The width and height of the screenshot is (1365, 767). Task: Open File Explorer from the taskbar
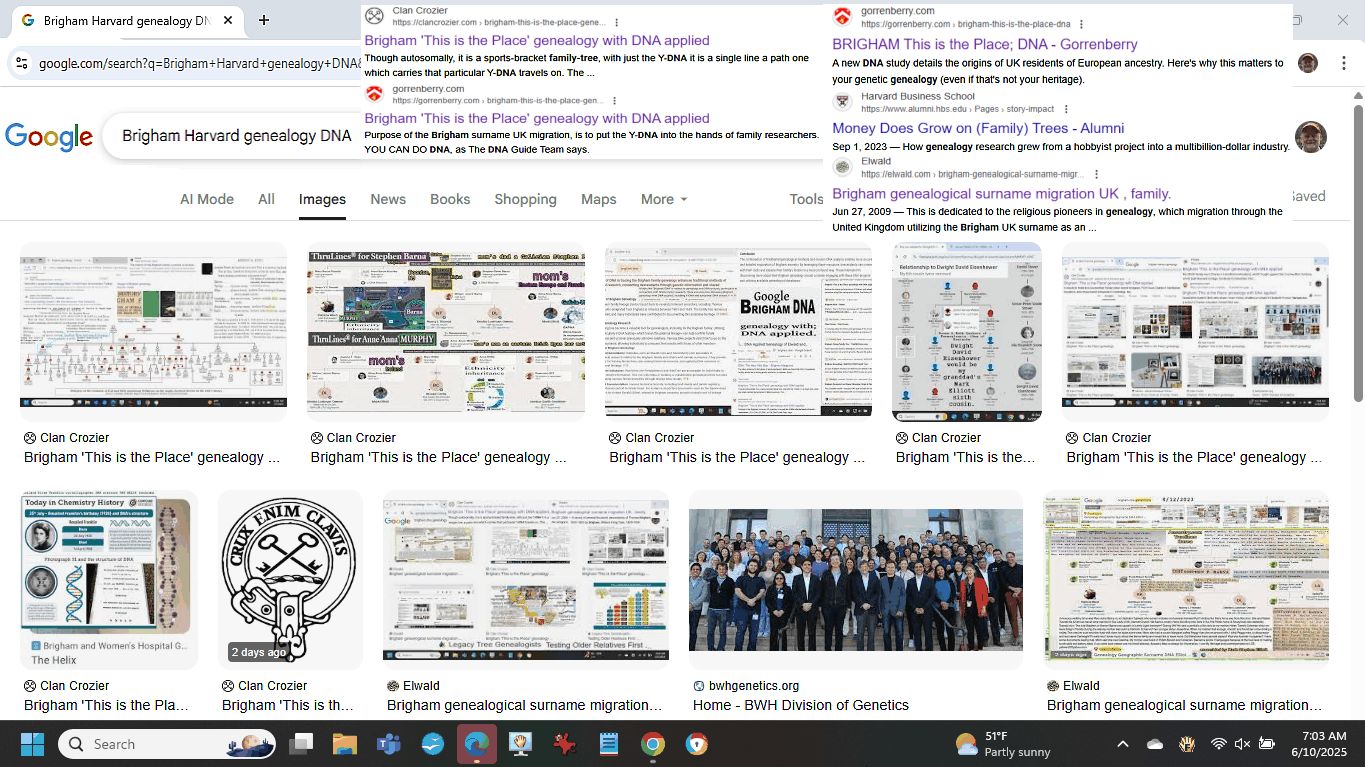(x=344, y=744)
